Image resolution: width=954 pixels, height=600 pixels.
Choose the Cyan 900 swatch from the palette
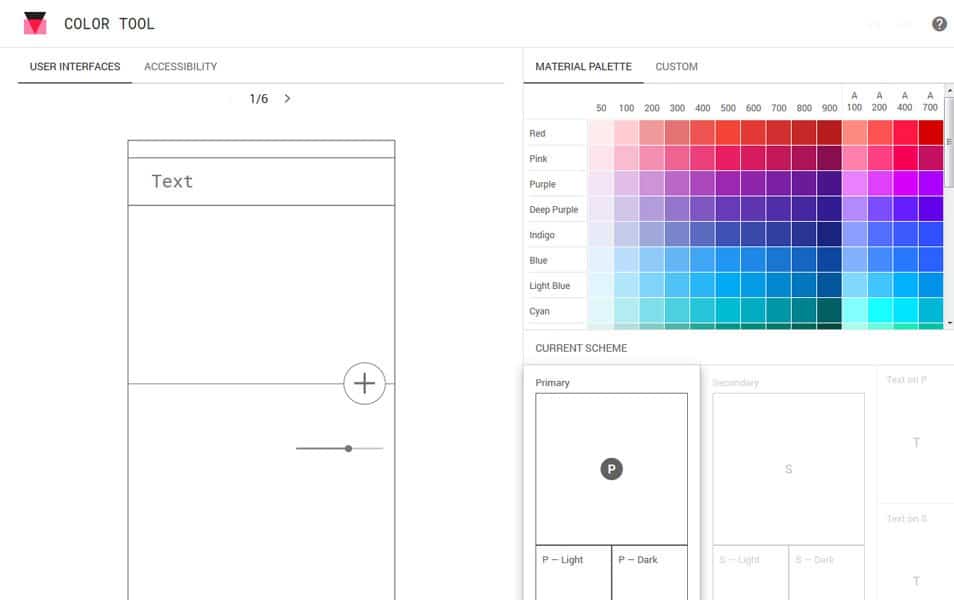tap(829, 311)
